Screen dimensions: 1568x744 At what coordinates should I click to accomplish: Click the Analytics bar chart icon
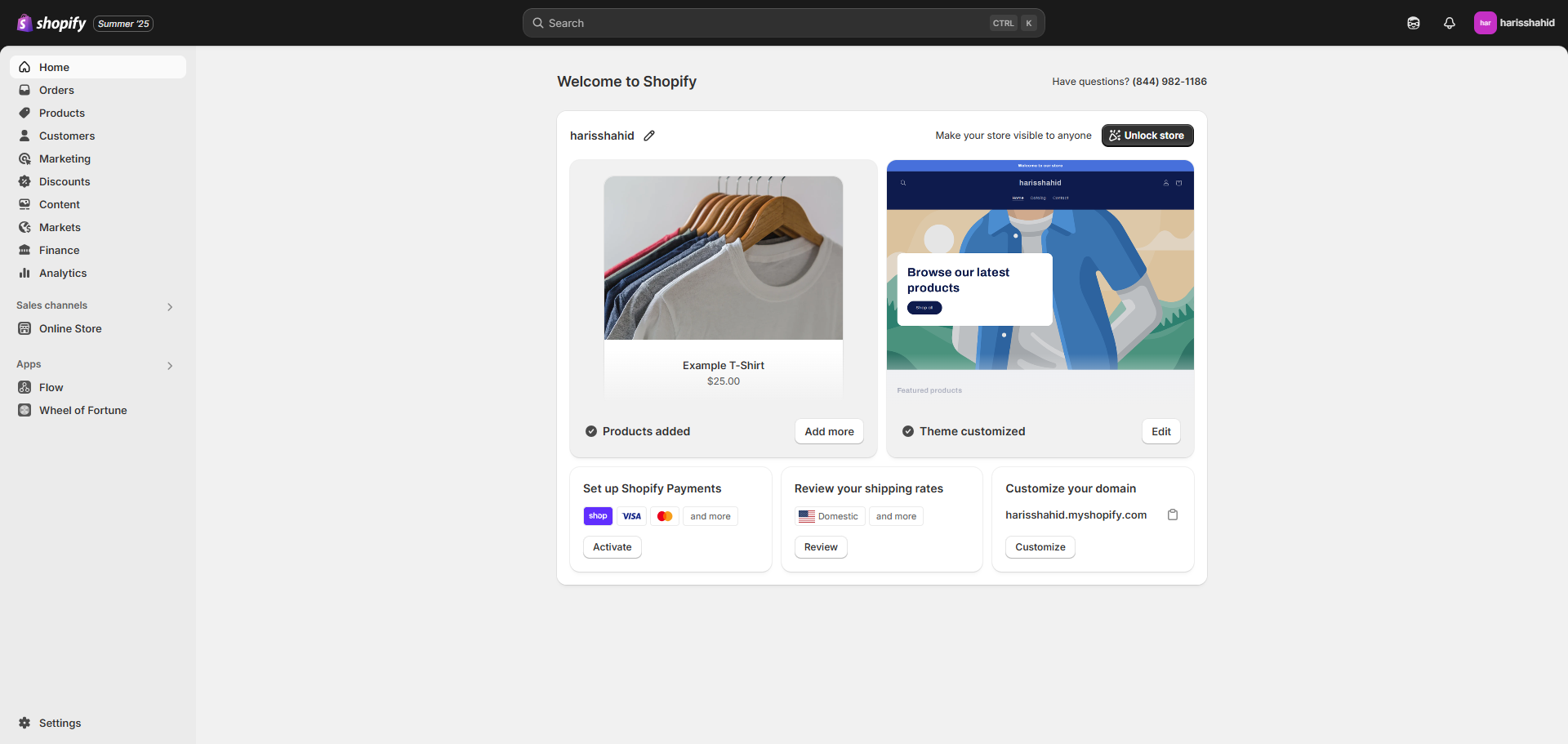24,273
